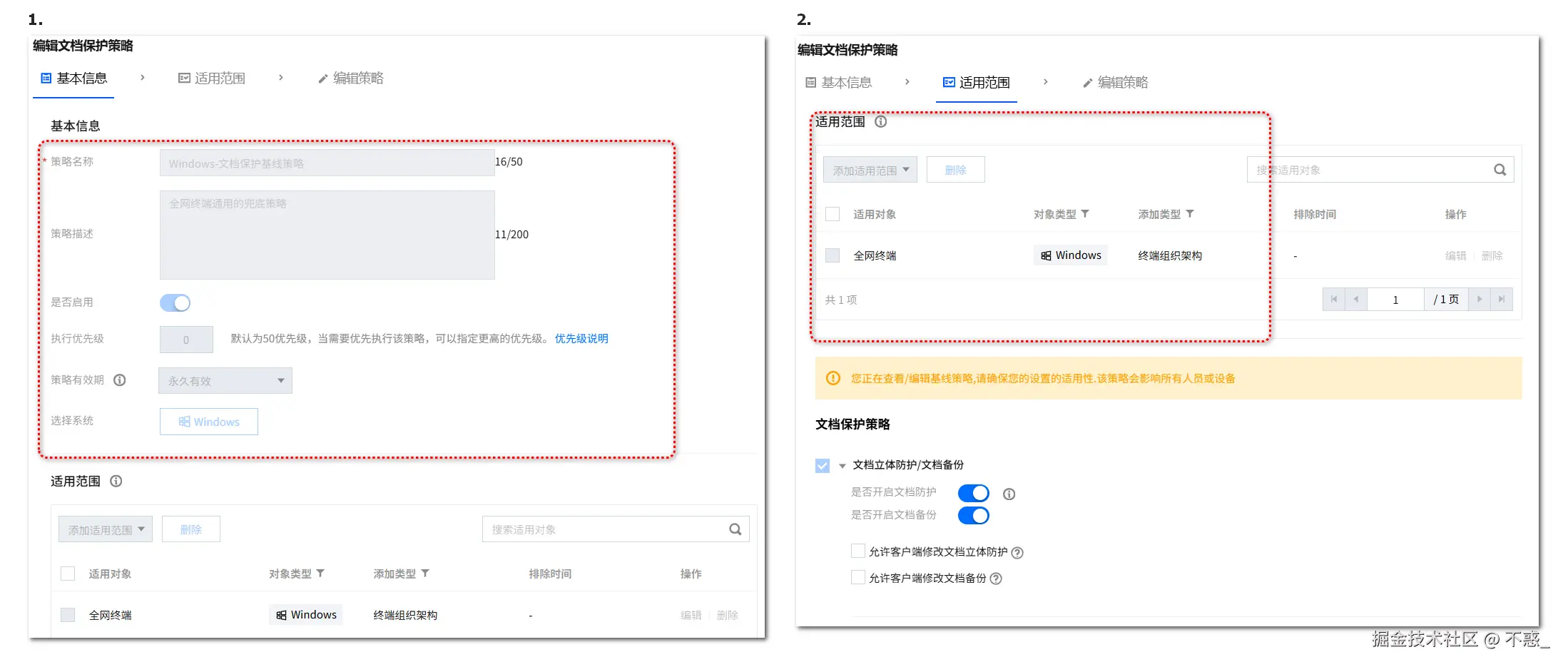Click info icon beside 文档防护 switch
Image resolution: width=1568 pixels, height=667 pixels.
(1009, 494)
